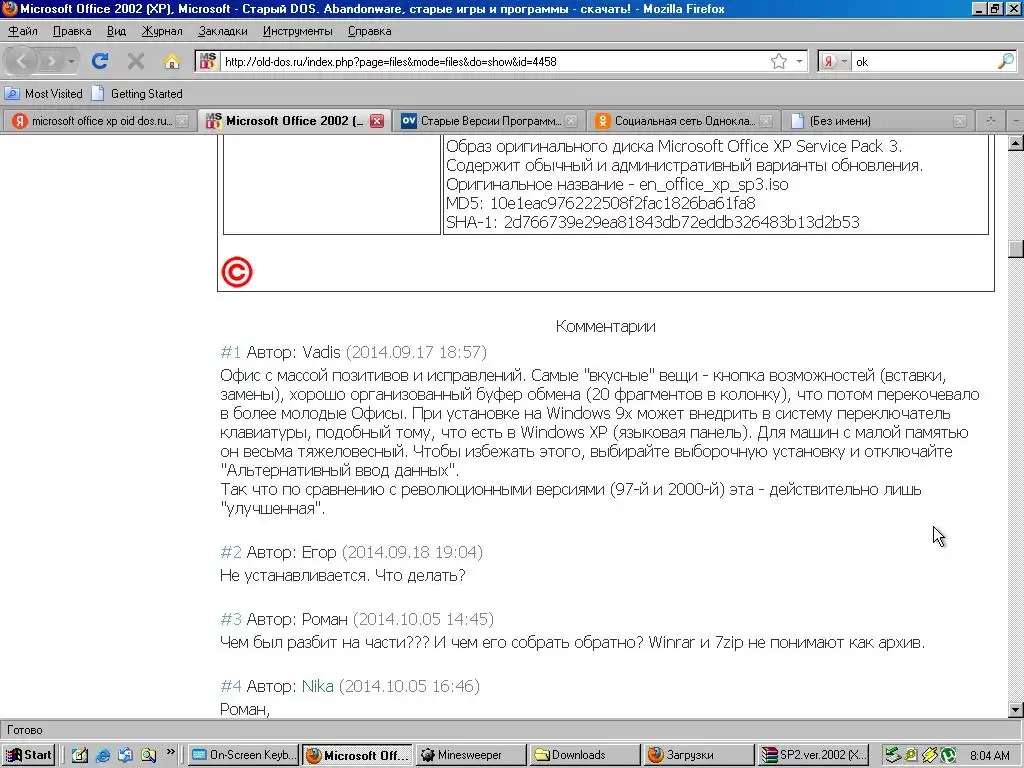Expand hidden Quick Launch items chevron
This screenshot has width=1024, height=768.
coord(170,752)
